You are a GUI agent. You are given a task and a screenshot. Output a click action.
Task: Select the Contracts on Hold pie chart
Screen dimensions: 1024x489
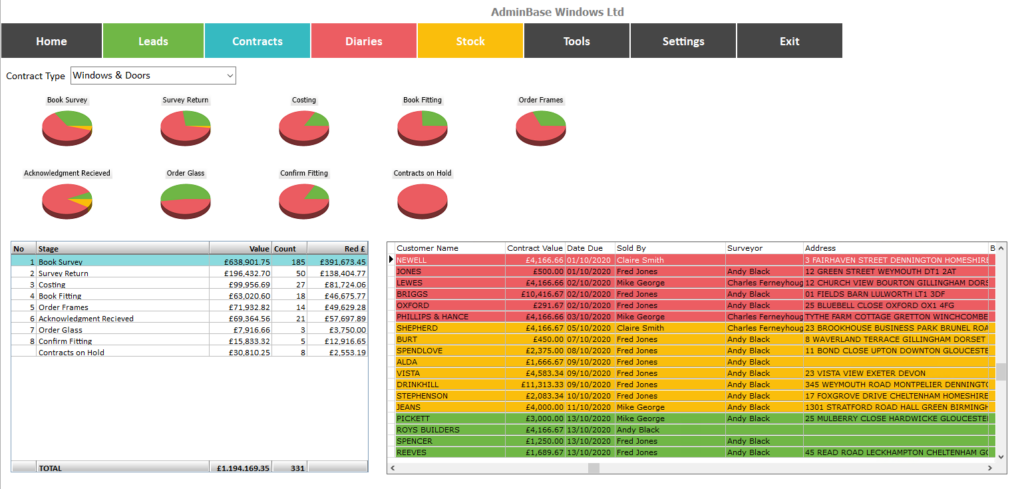tap(422, 200)
